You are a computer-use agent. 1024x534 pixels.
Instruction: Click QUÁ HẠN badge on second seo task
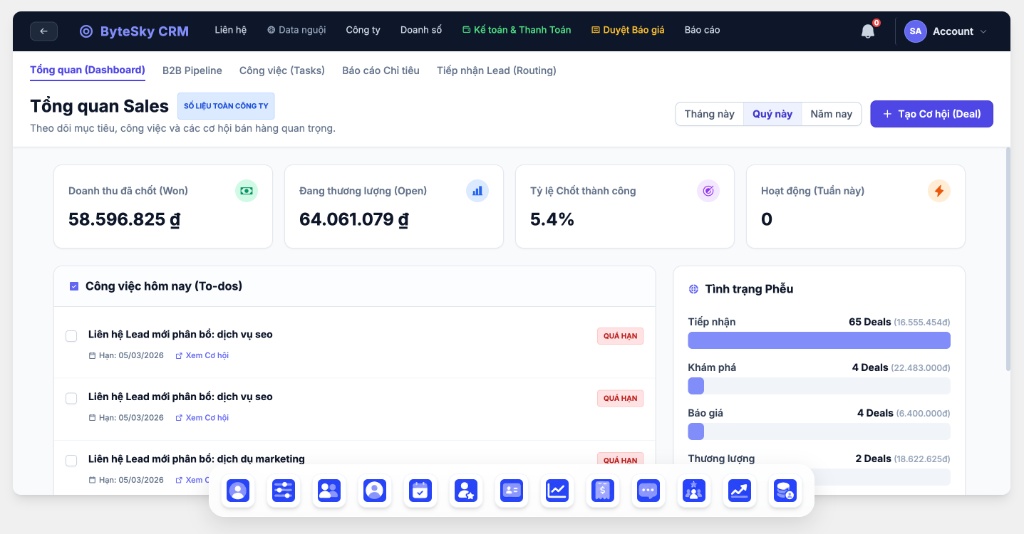(x=620, y=398)
